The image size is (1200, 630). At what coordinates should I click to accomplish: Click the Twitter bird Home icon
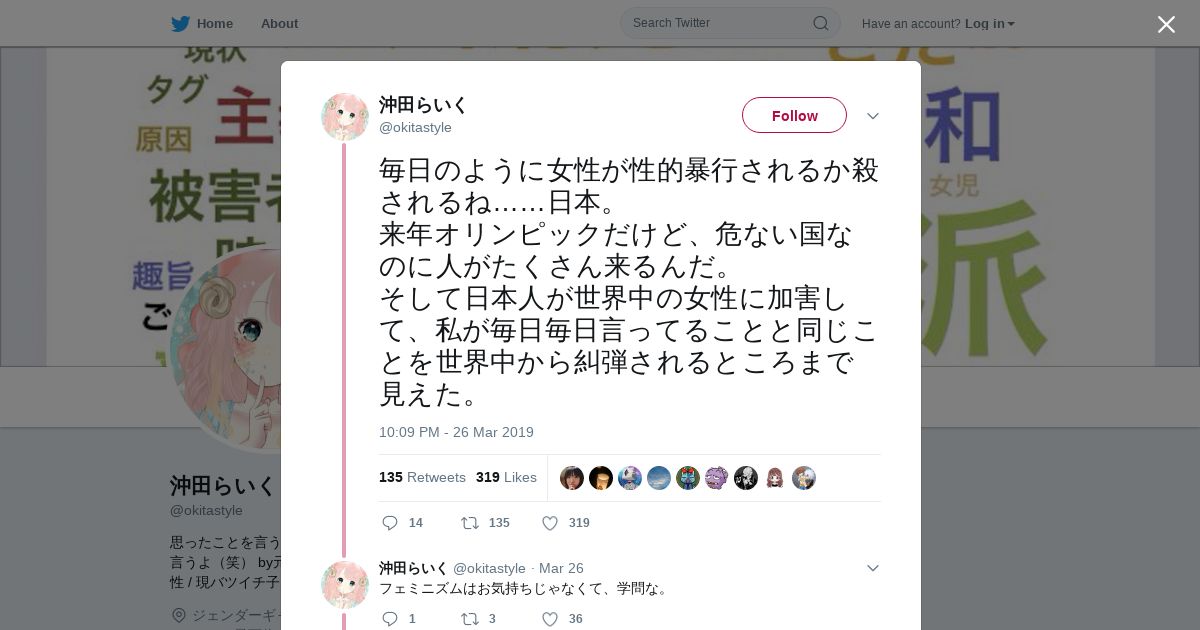(x=180, y=23)
